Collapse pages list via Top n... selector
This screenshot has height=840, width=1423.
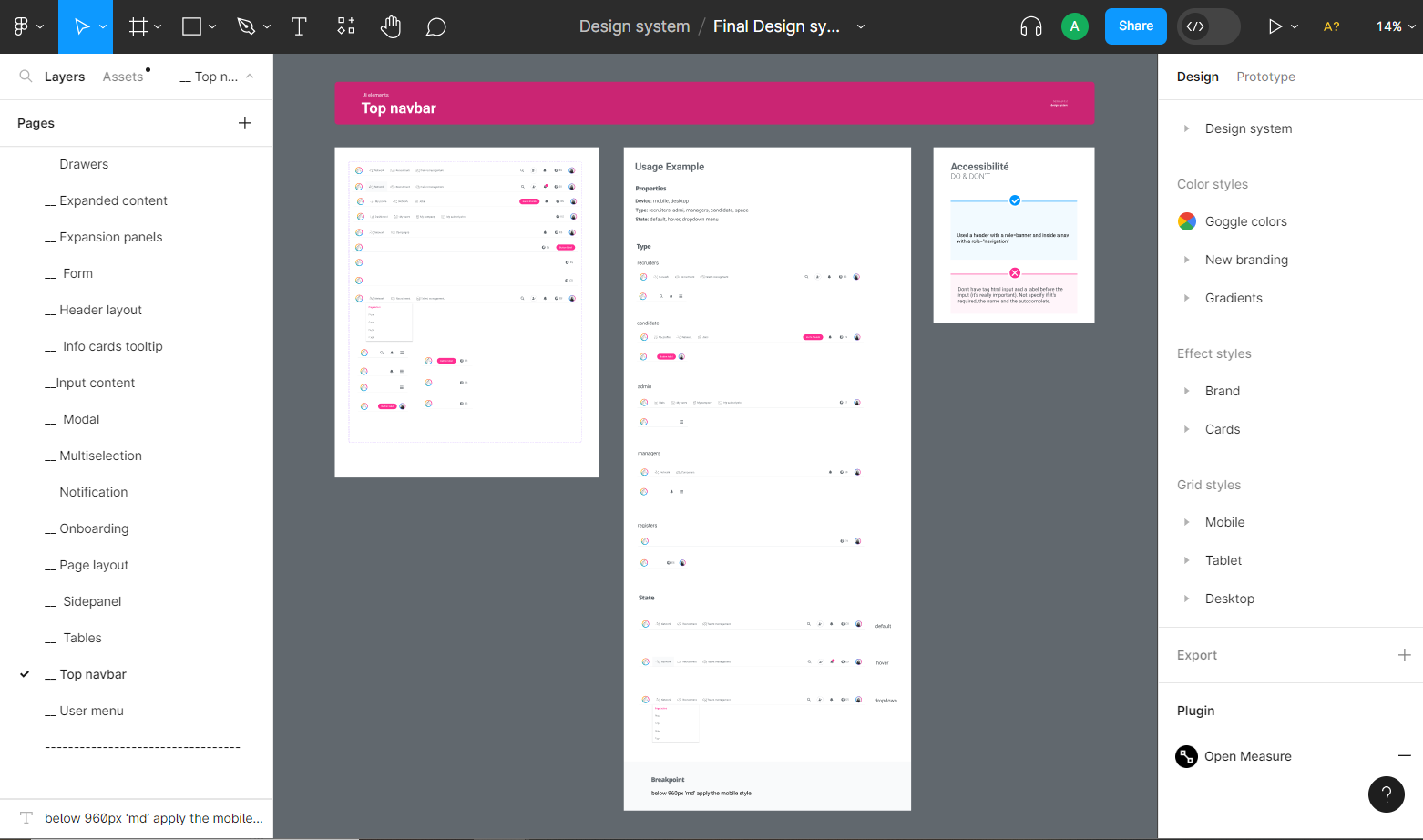tap(217, 77)
